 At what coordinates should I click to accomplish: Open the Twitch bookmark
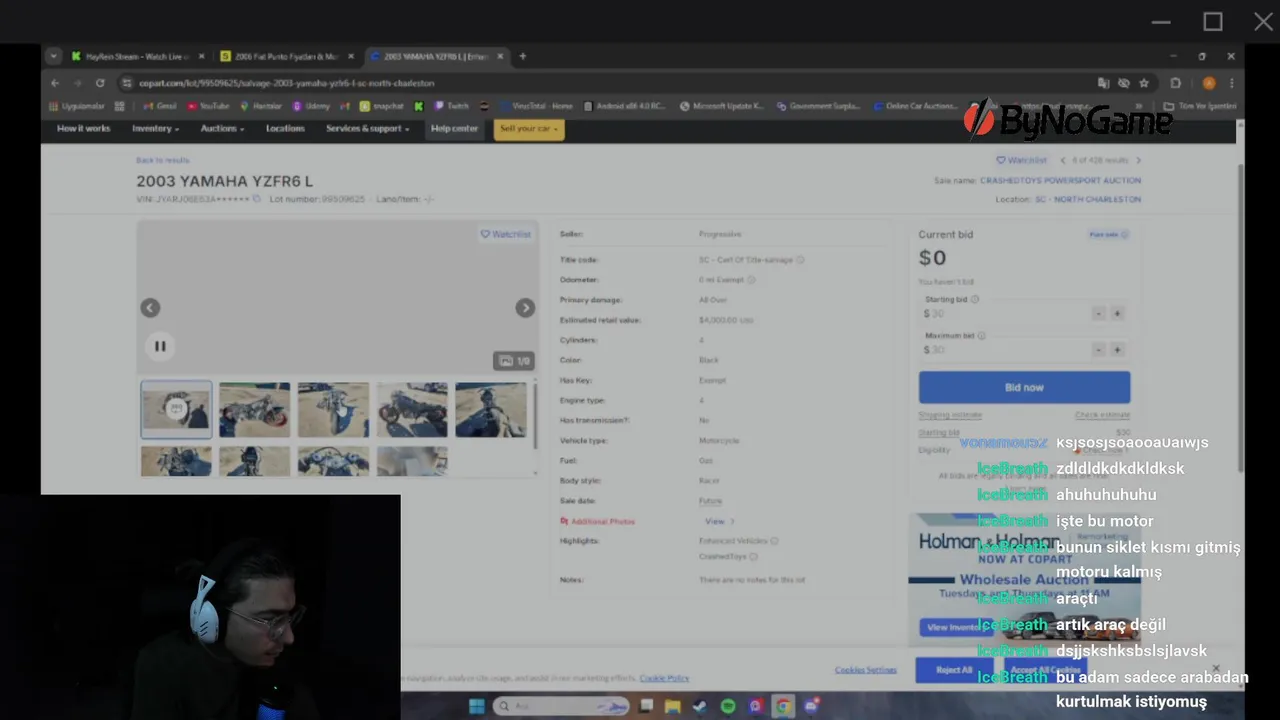point(451,106)
